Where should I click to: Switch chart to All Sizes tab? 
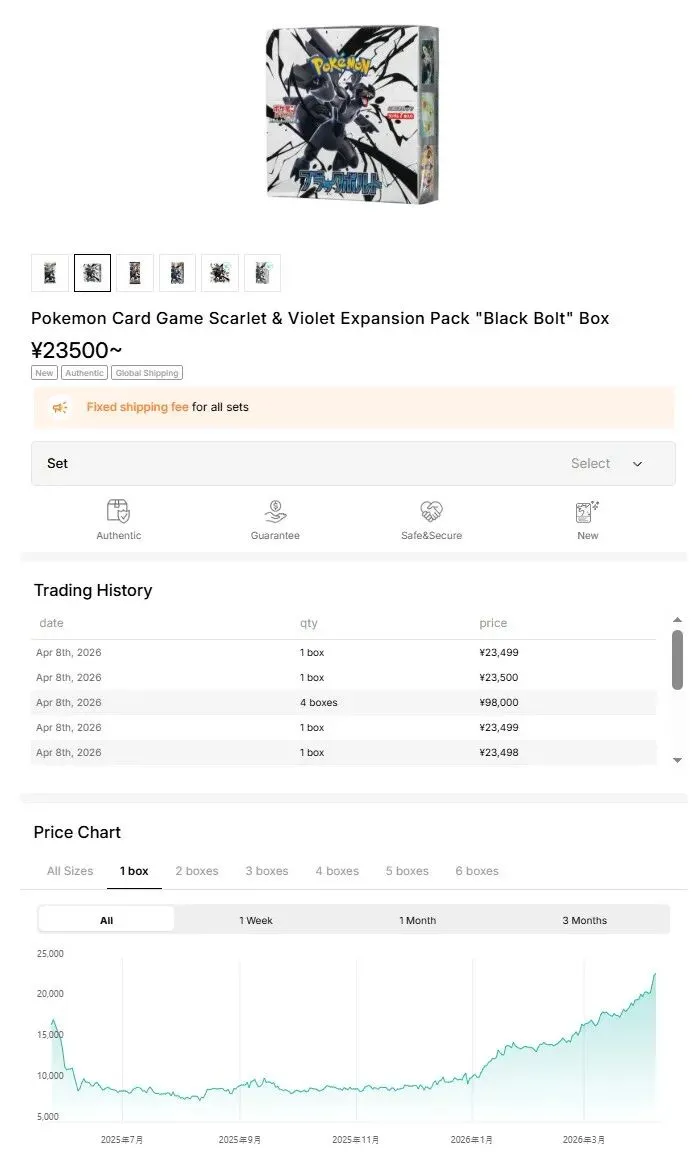tap(70, 871)
